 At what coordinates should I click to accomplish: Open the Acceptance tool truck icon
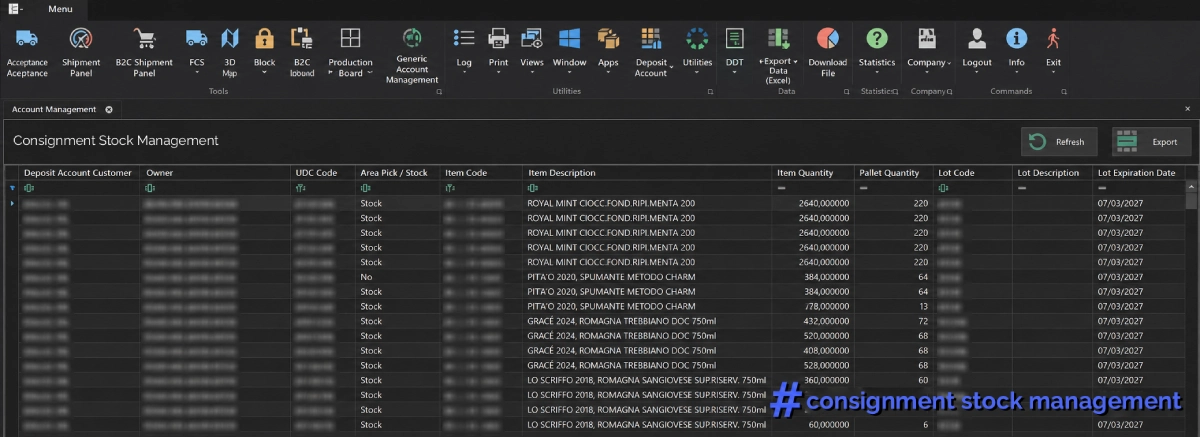point(27,38)
